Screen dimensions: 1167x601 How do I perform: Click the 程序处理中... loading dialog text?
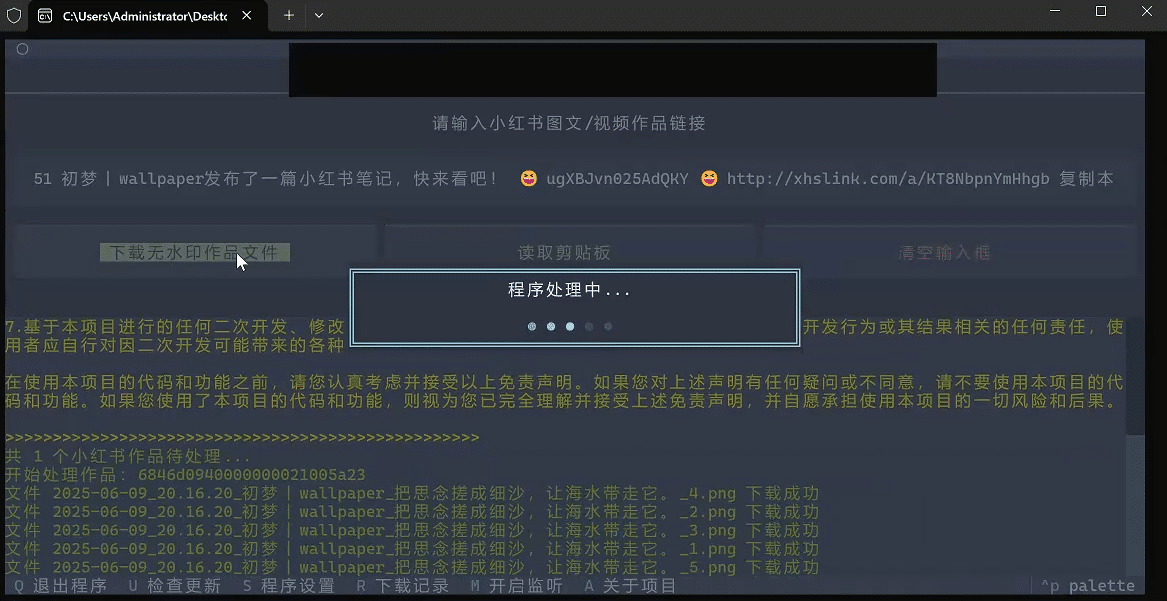coord(569,290)
